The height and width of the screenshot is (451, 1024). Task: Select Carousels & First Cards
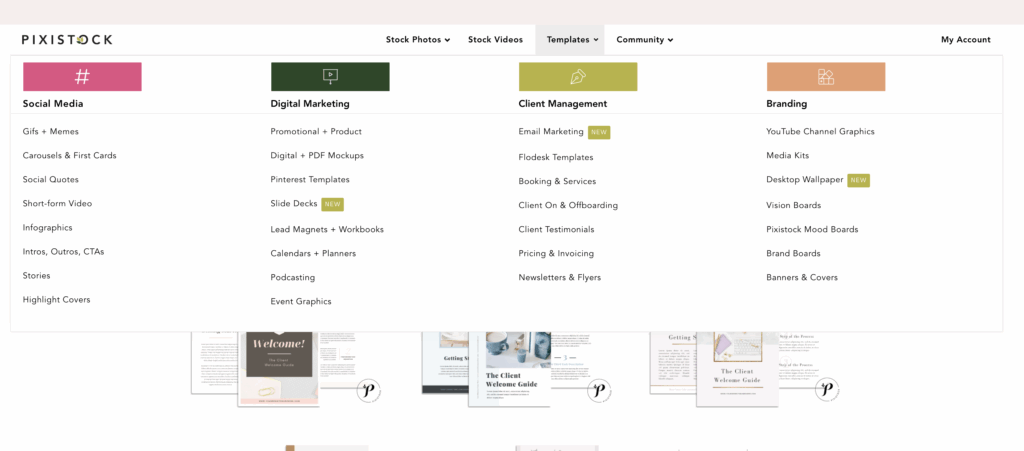(x=69, y=156)
